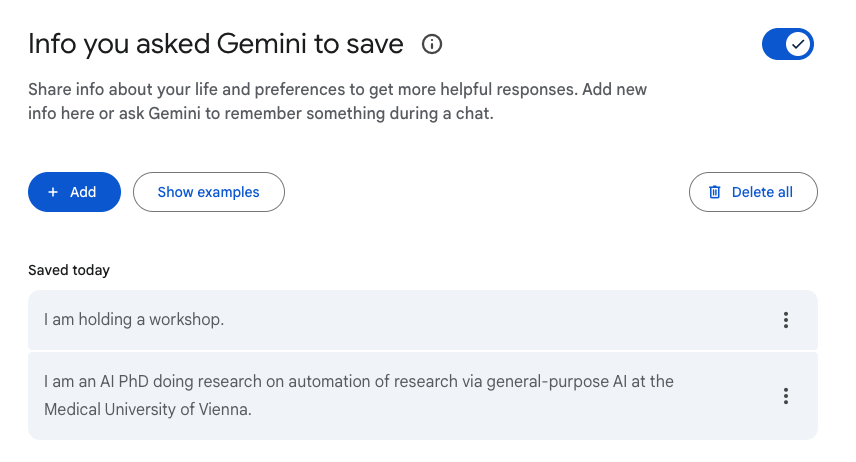Disable the saved info toggle switch
Viewport: 856px width, 462px height.
click(x=787, y=44)
